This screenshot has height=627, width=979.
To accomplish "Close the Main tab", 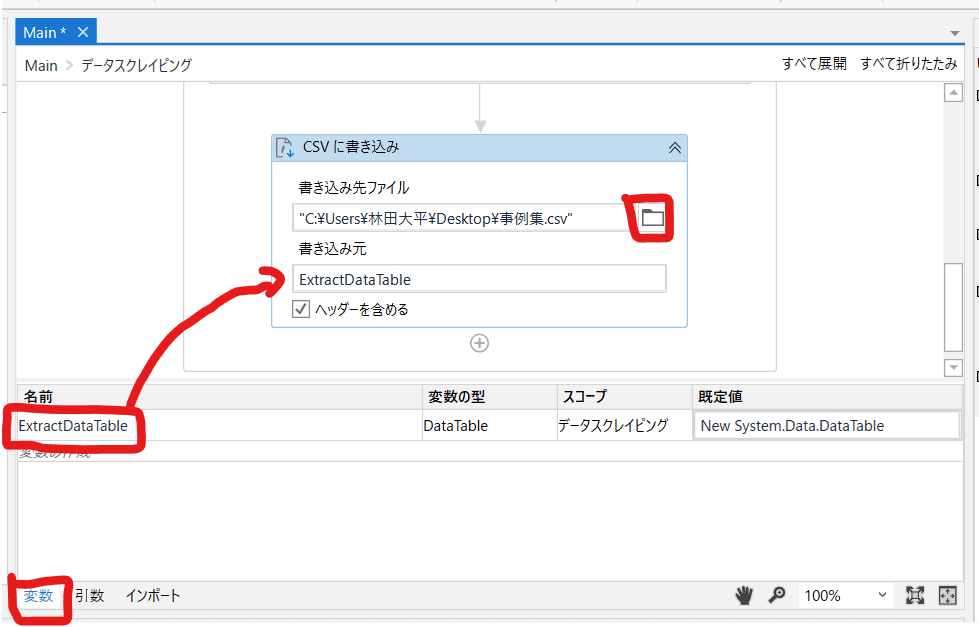I will [x=83, y=33].
